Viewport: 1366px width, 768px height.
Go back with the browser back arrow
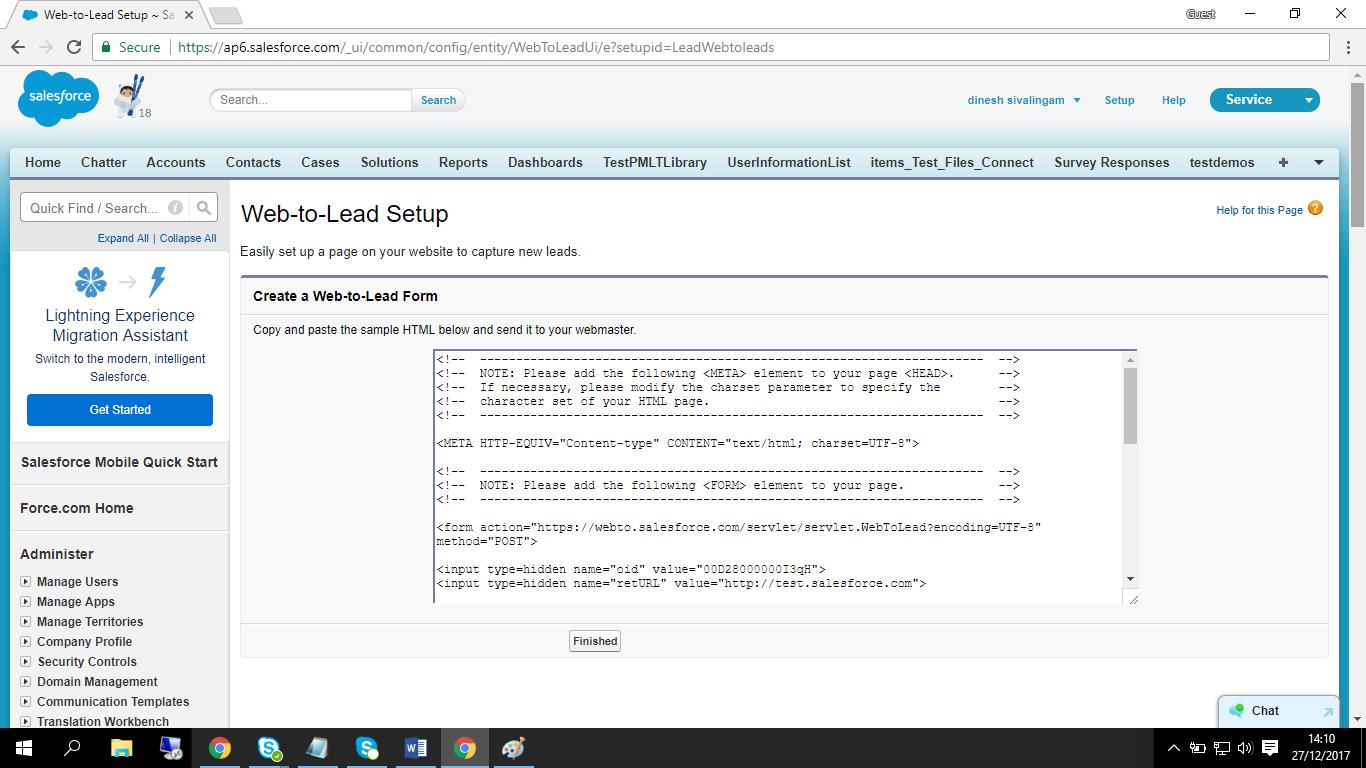[18, 47]
